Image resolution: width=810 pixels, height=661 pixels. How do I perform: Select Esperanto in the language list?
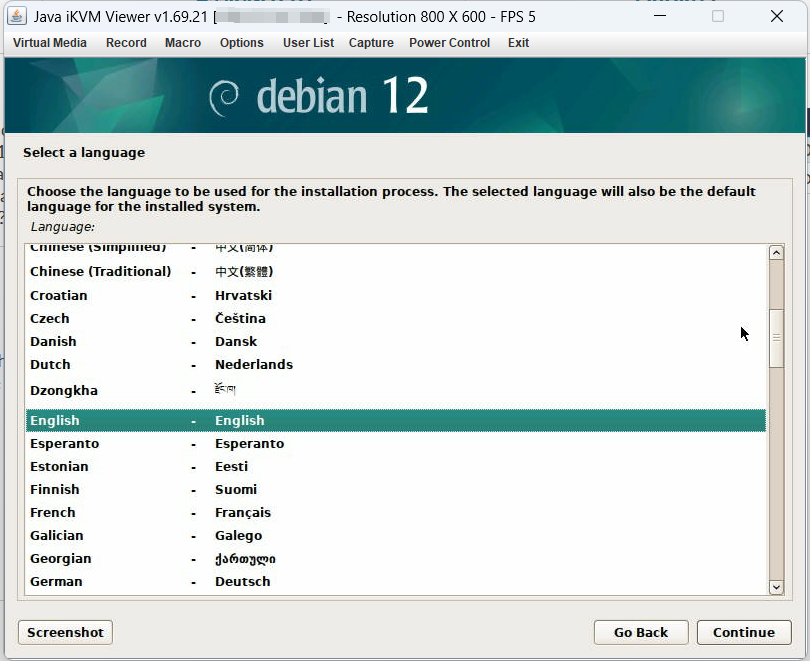pyautogui.click(x=396, y=444)
